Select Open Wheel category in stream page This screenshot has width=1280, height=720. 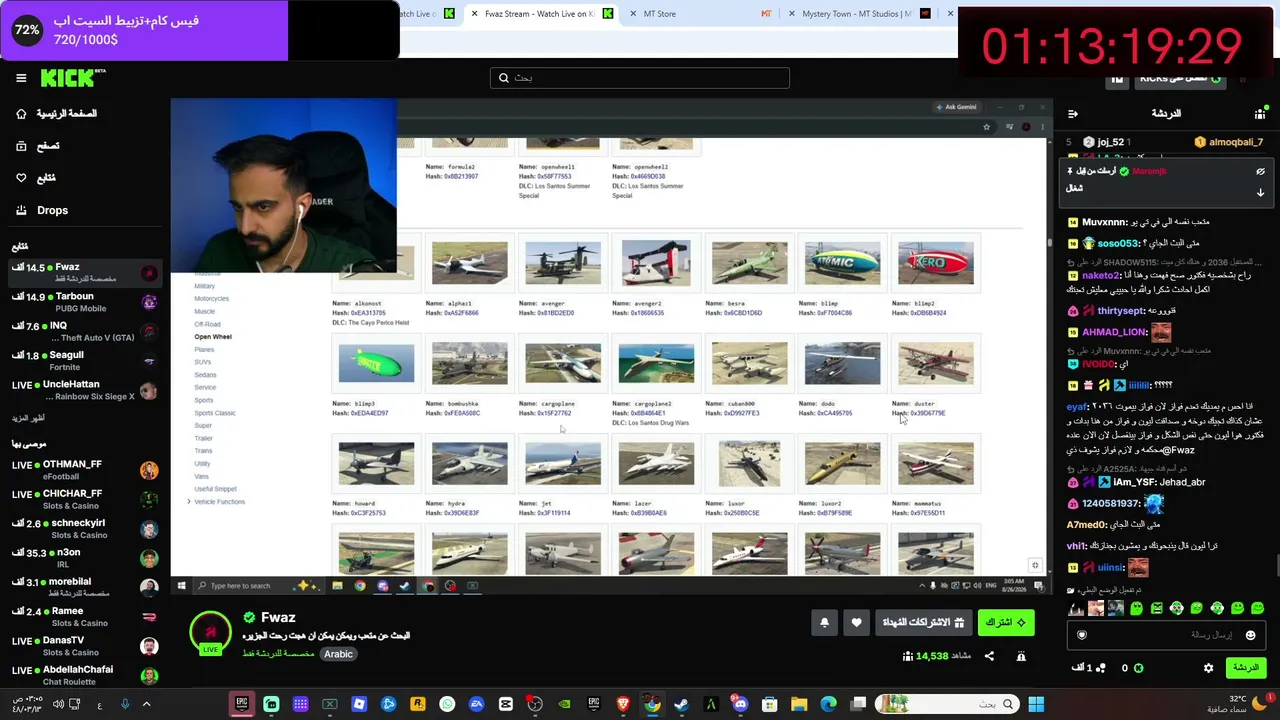[x=213, y=337]
